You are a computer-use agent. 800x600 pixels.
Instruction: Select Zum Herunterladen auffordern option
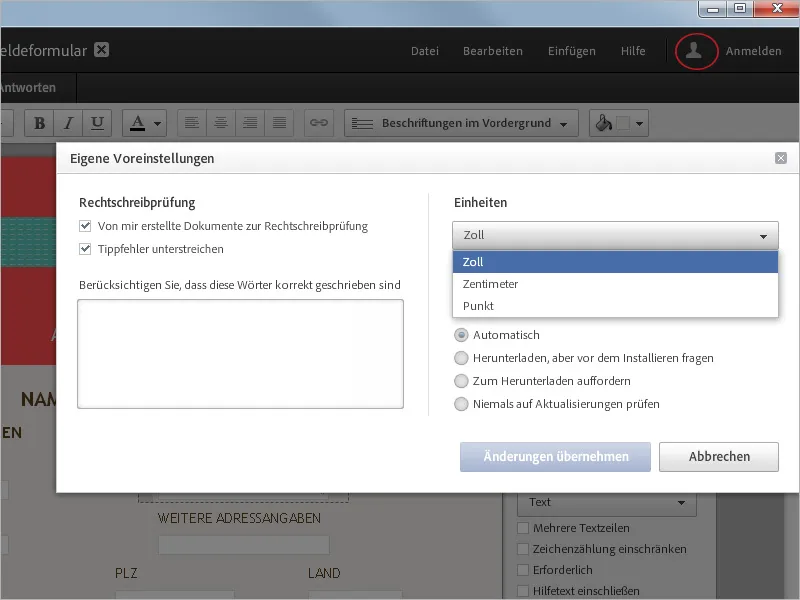pyautogui.click(x=461, y=381)
